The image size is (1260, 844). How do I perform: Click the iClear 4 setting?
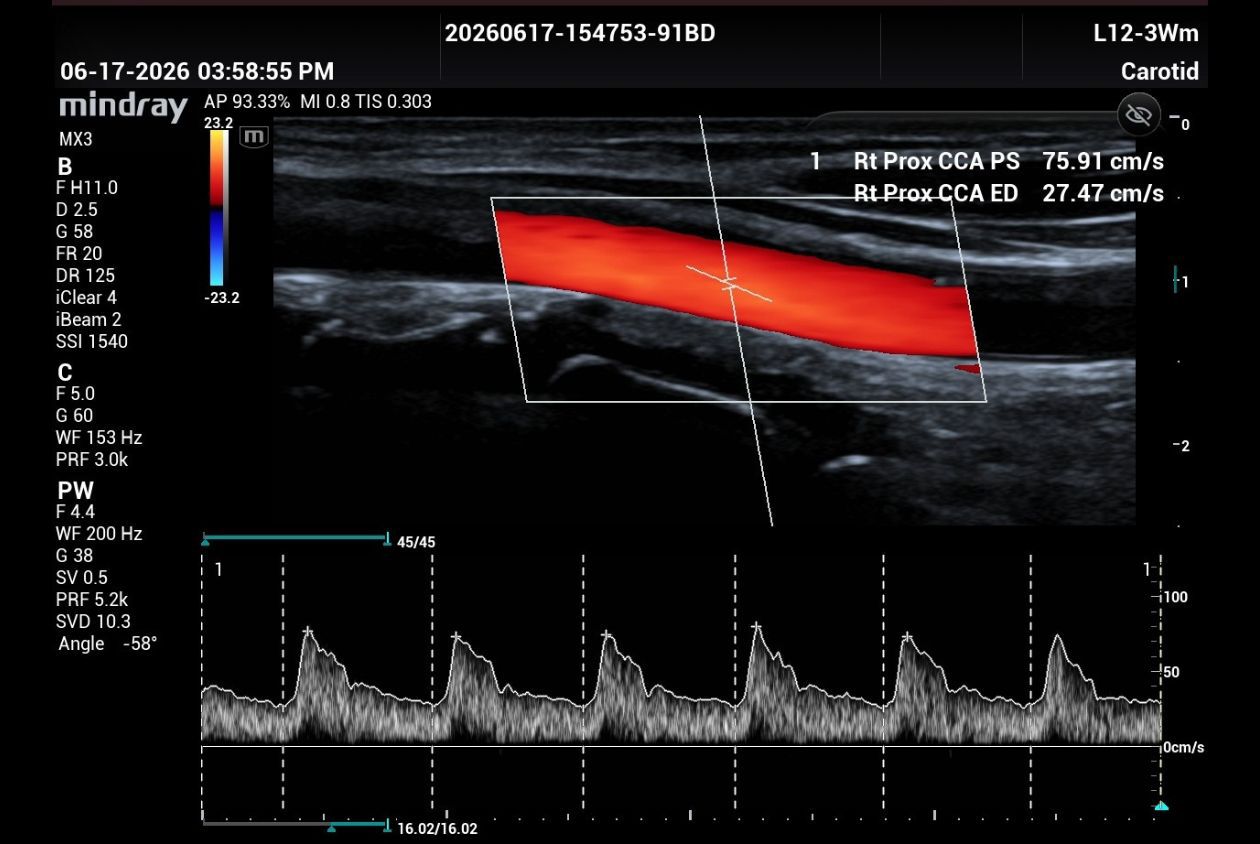(x=86, y=298)
